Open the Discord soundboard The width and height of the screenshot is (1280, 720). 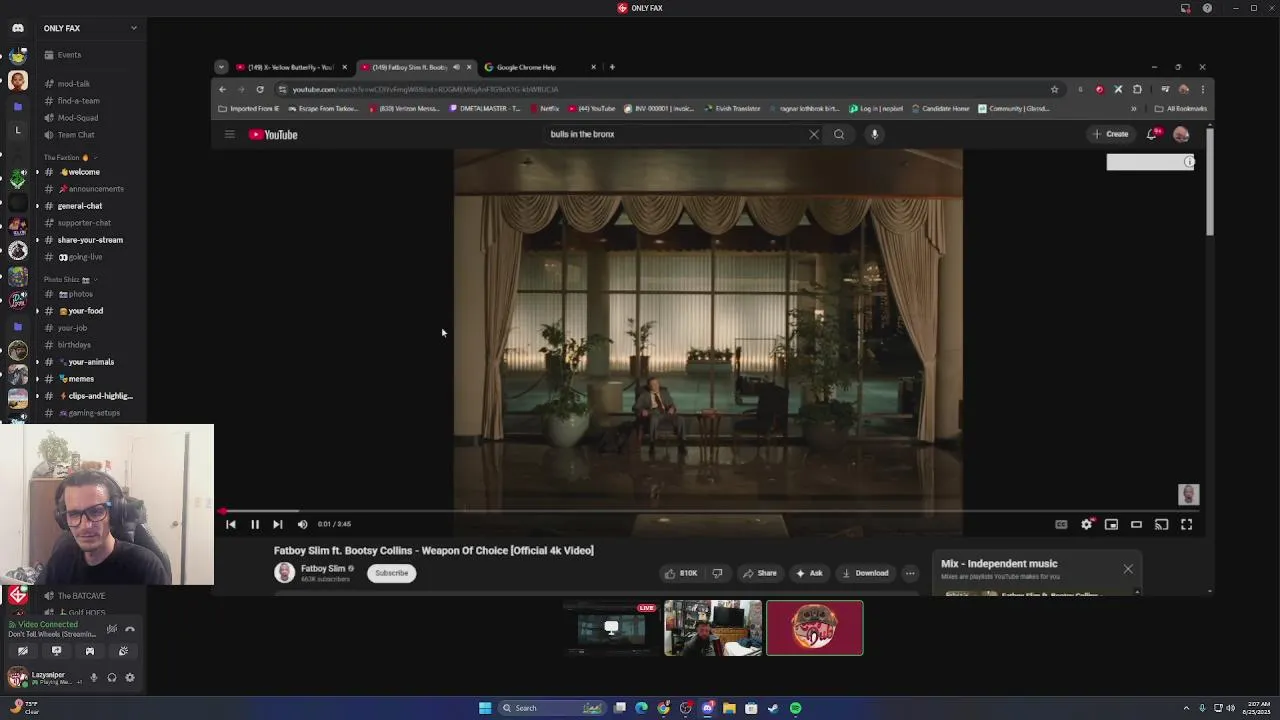(123, 651)
